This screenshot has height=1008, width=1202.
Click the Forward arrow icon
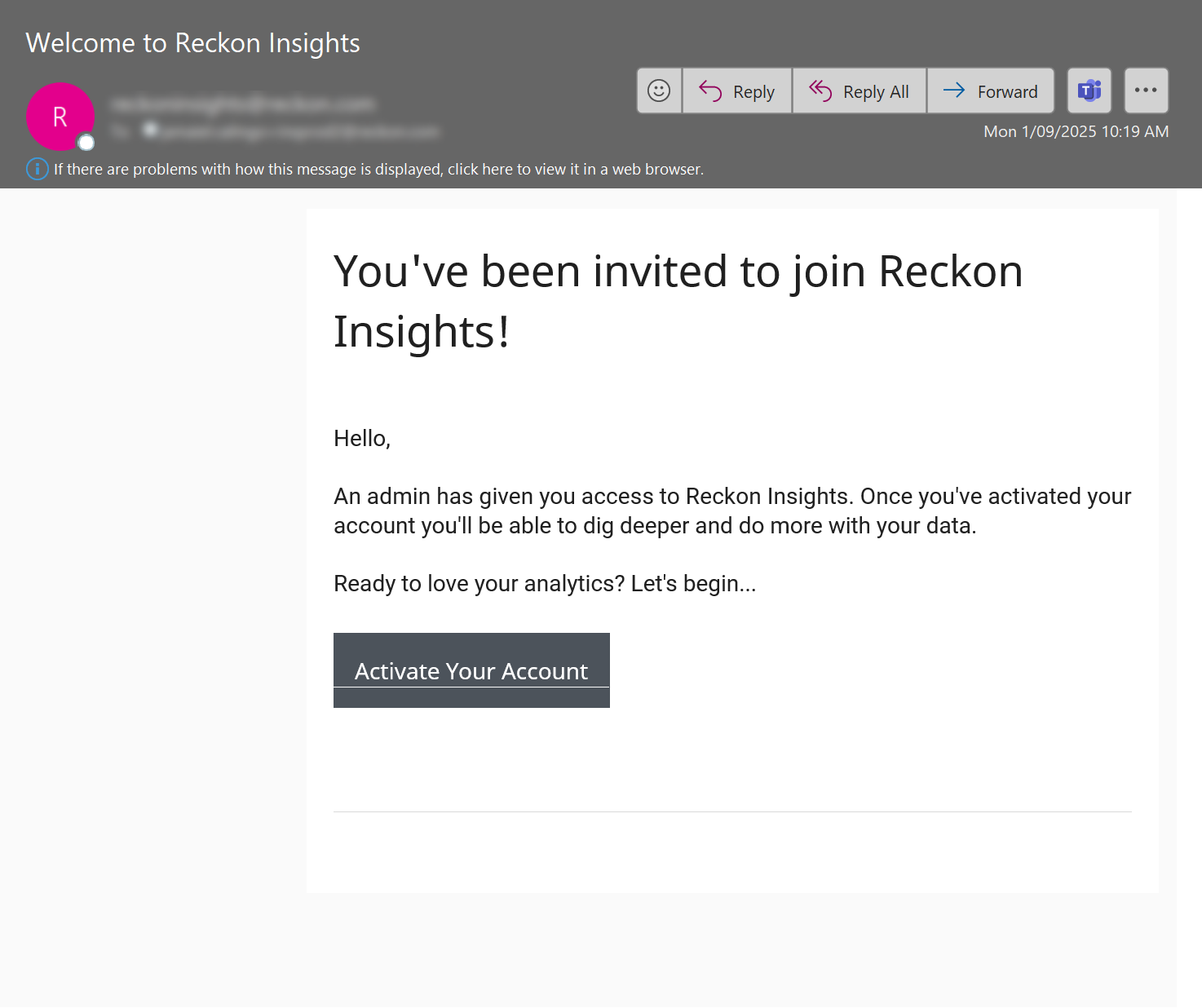pos(954,91)
